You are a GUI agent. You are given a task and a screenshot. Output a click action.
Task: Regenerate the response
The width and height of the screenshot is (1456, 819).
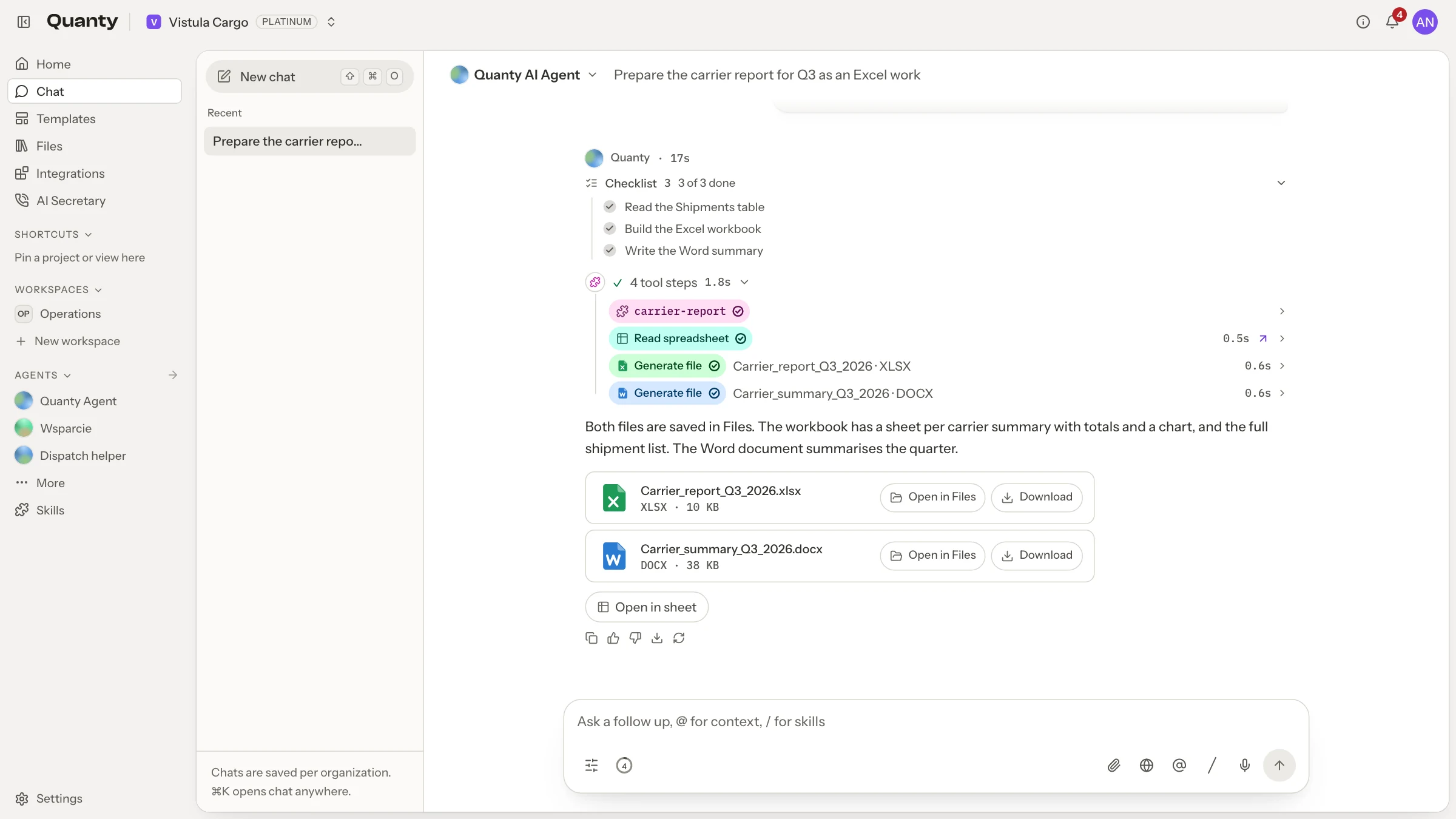click(679, 638)
